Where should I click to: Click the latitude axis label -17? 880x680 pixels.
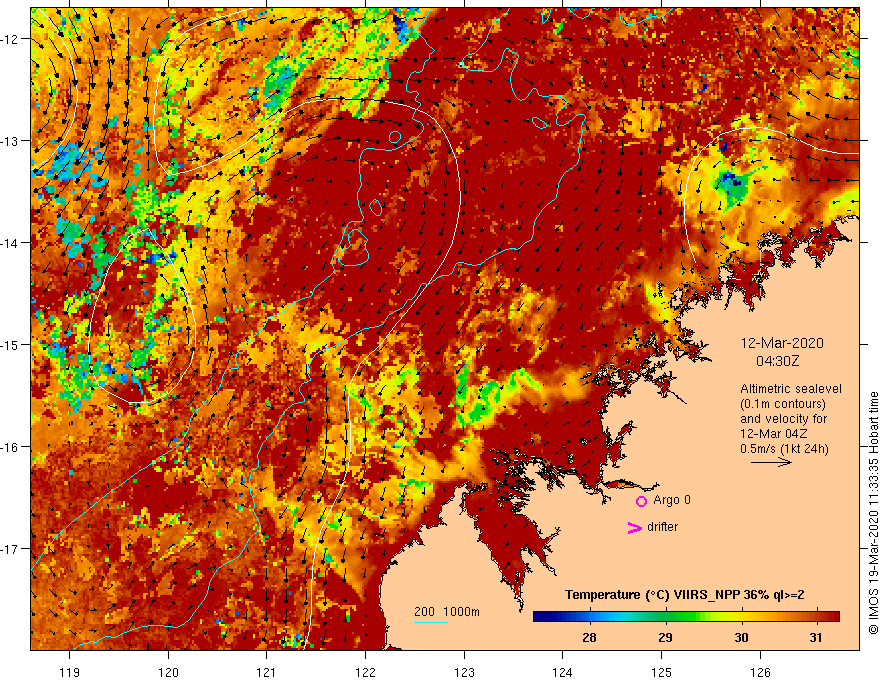(10, 548)
